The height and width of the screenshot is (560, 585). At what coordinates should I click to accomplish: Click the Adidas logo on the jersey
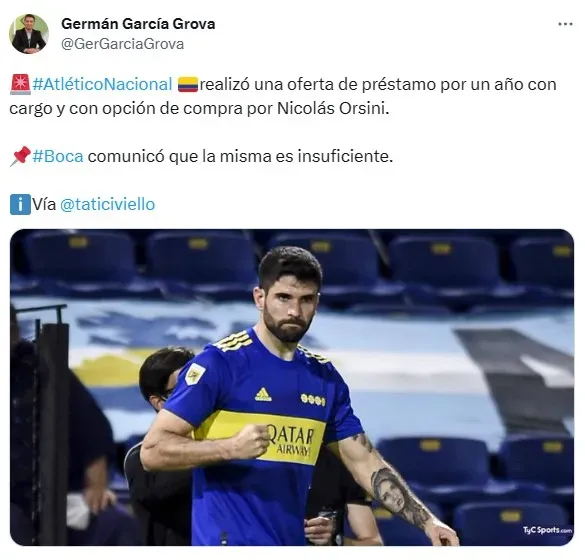263,394
